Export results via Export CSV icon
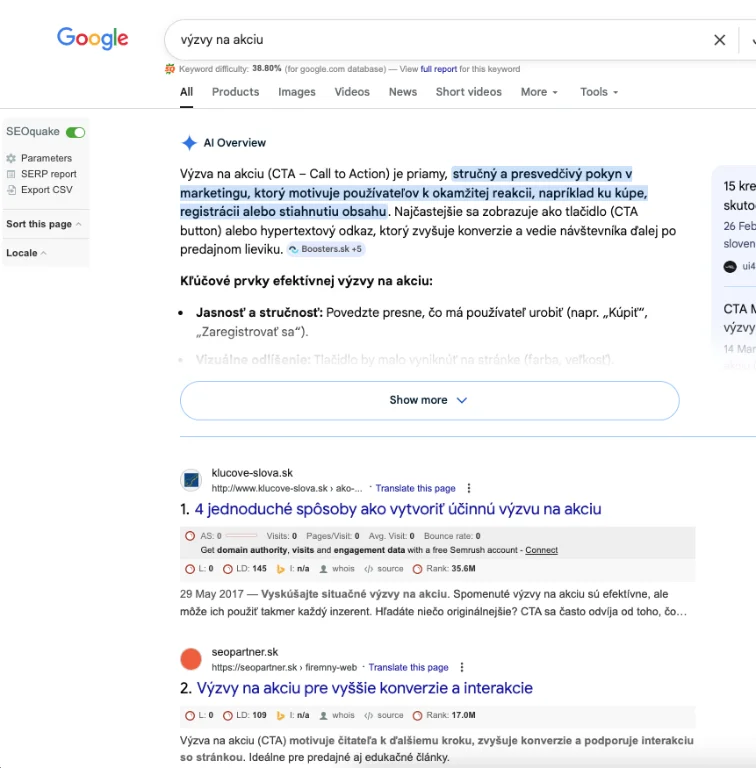This screenshot has height=768, width=756. coord(11,190)
